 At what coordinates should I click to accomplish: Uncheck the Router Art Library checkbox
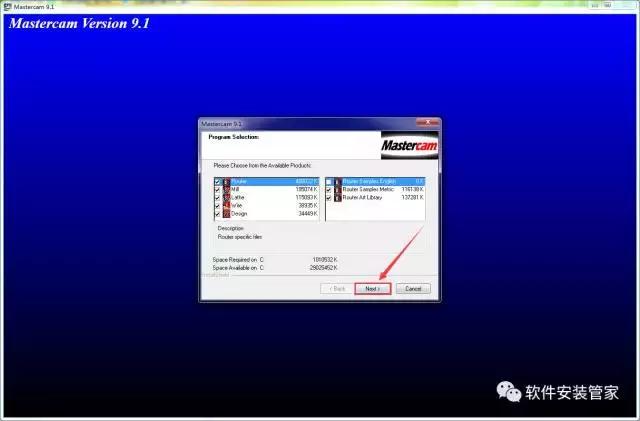pos(329,198)
